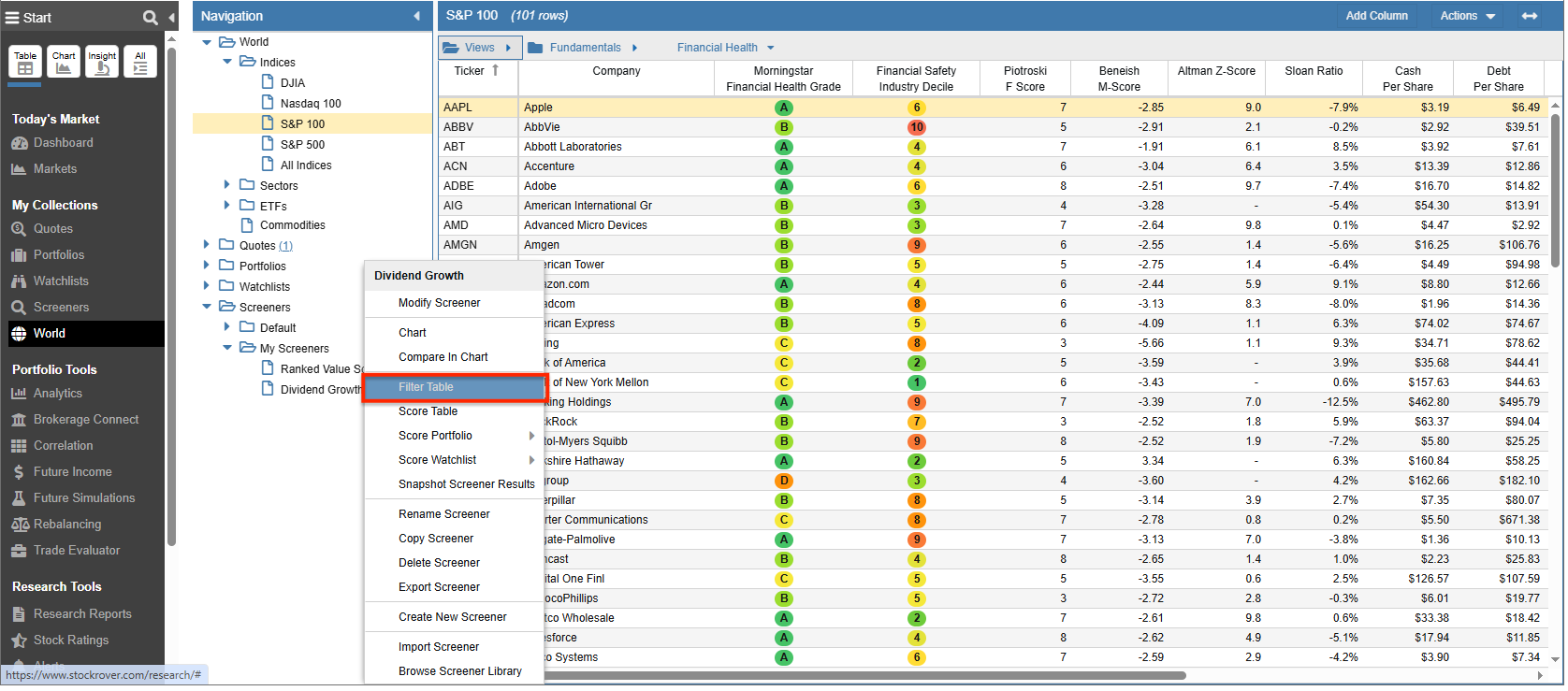
Task: Open Commodities in navigation tree
Action: [292, 225]
